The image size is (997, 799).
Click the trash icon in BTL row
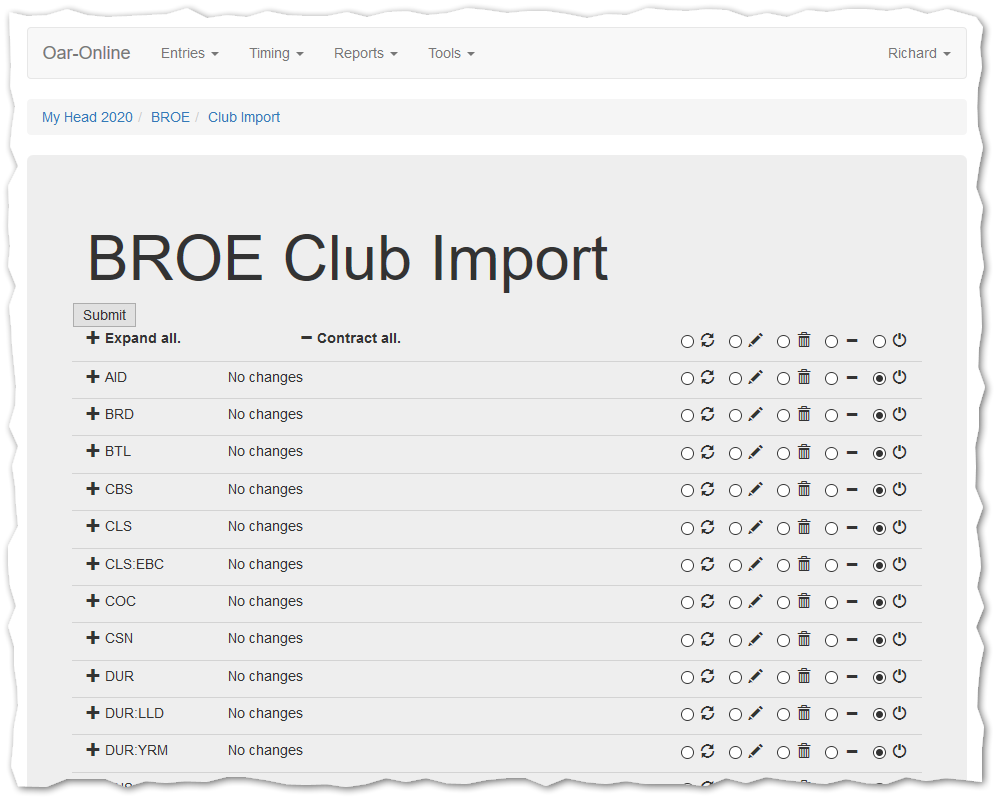(x=803, y=452)
